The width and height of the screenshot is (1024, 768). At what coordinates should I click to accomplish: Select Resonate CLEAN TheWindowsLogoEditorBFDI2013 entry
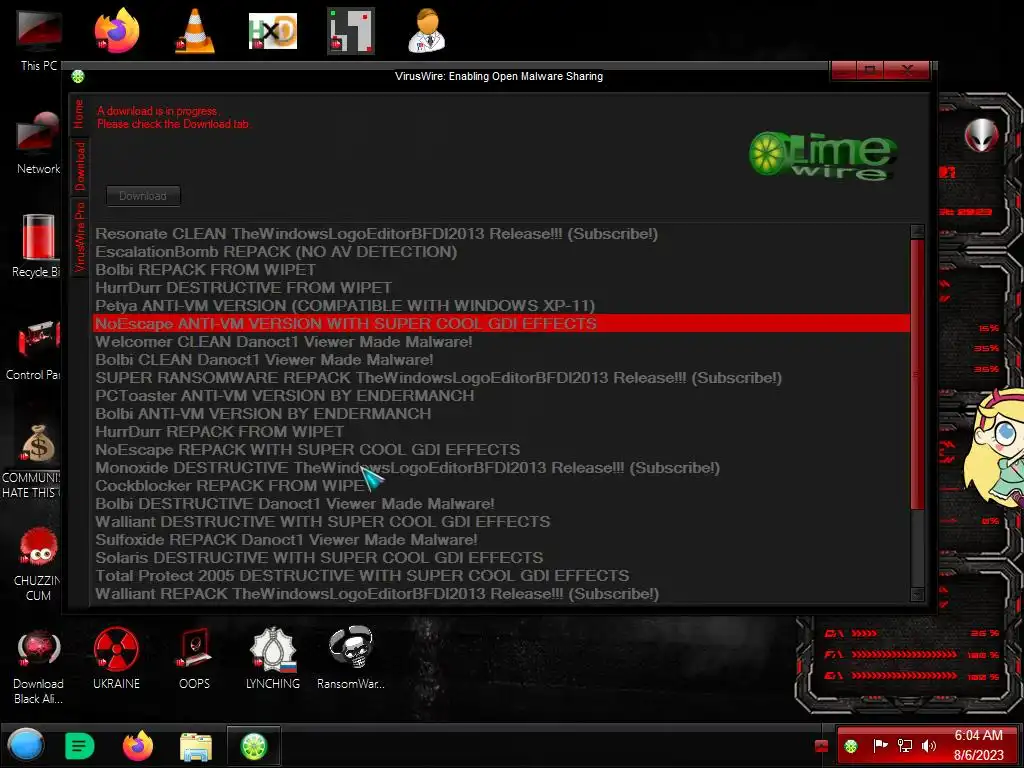(x=502, y=234)
